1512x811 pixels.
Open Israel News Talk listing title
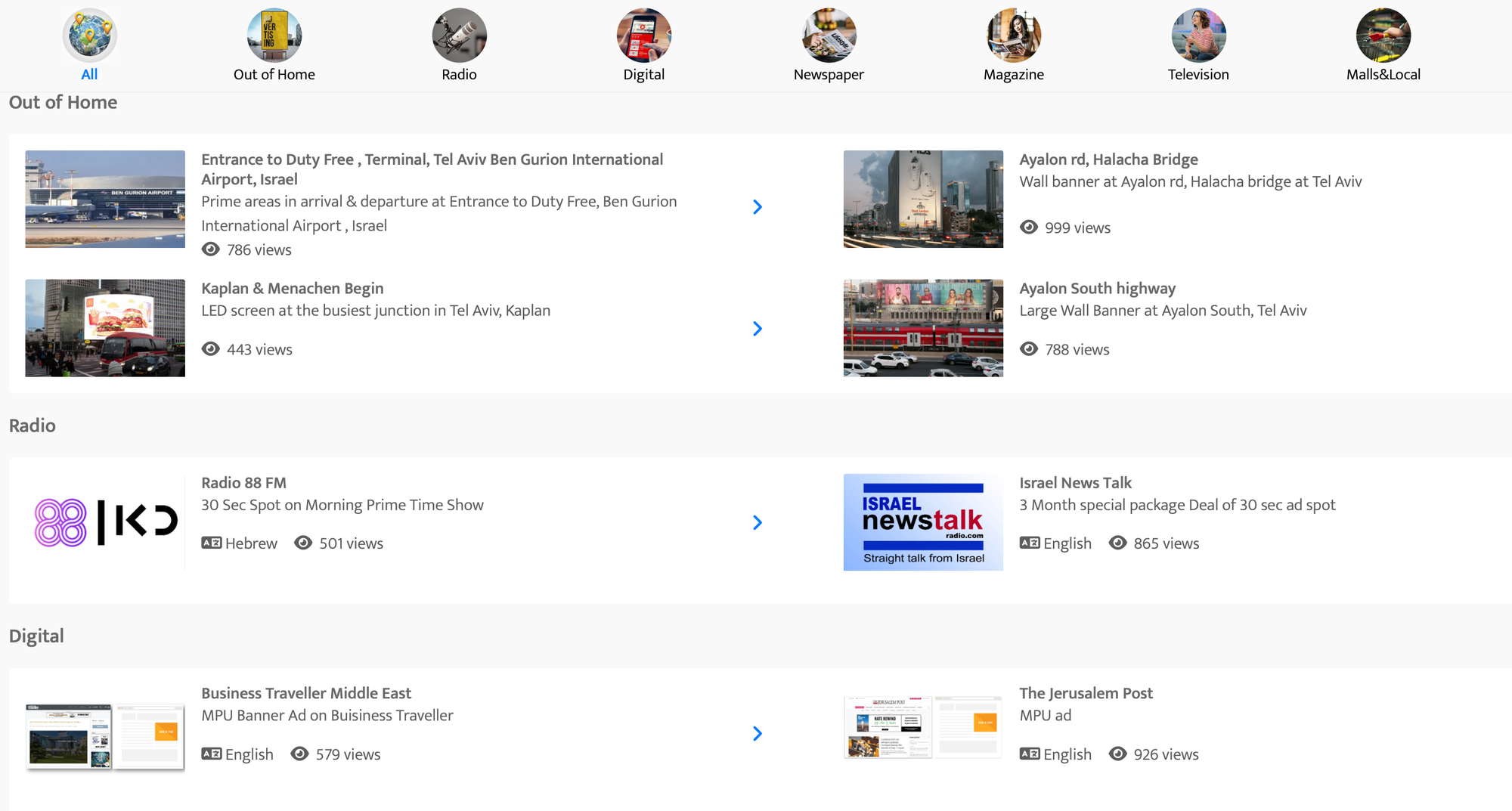1075,482
